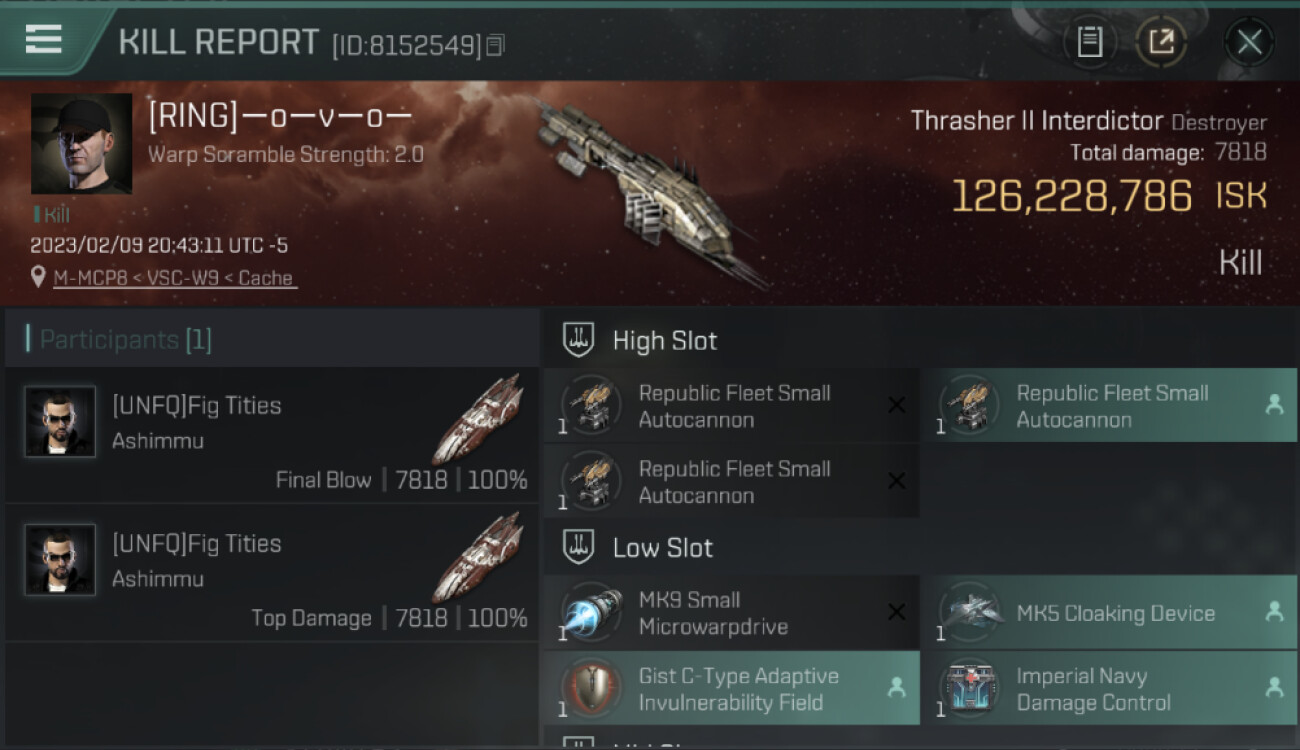Open Fig Tities Top Damage entry

pyautogui.click(x=272, y=573)
